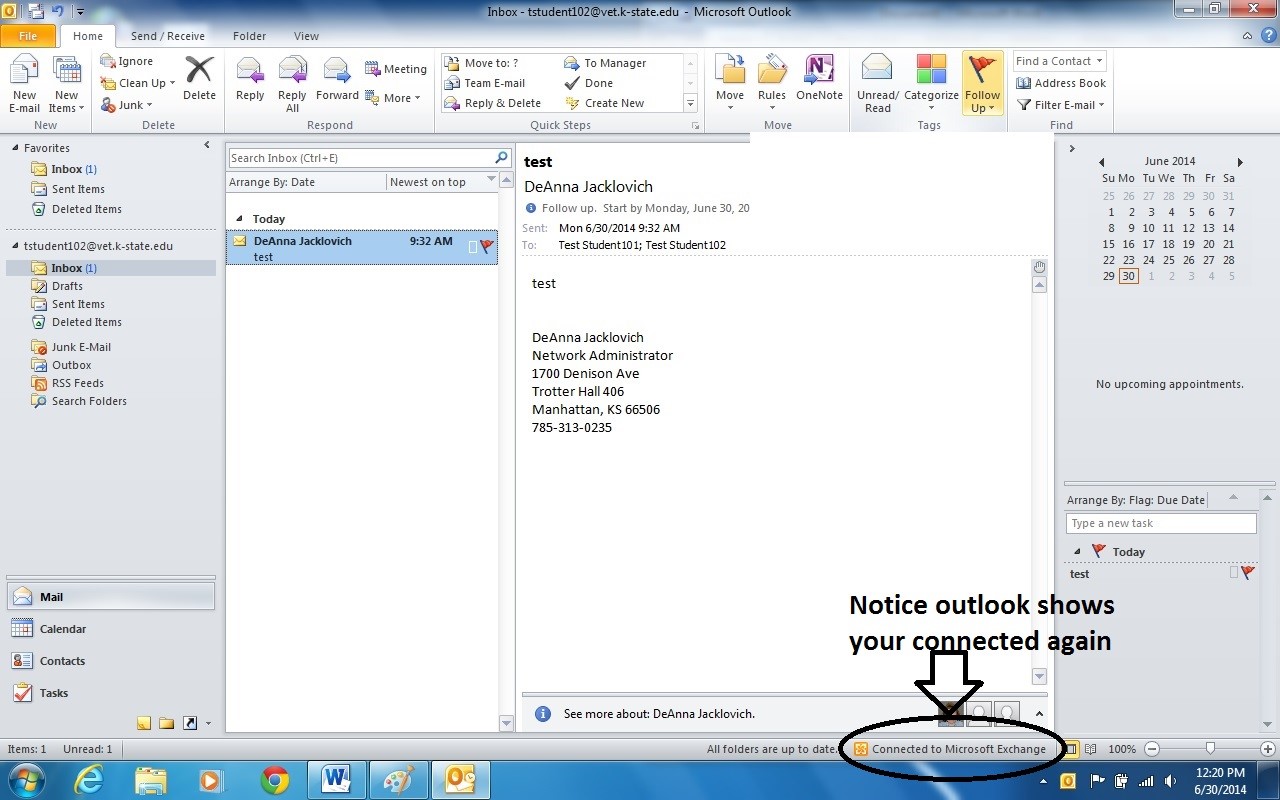
Task: Adjust the zoom slider
Action: tap(1210, 748)
